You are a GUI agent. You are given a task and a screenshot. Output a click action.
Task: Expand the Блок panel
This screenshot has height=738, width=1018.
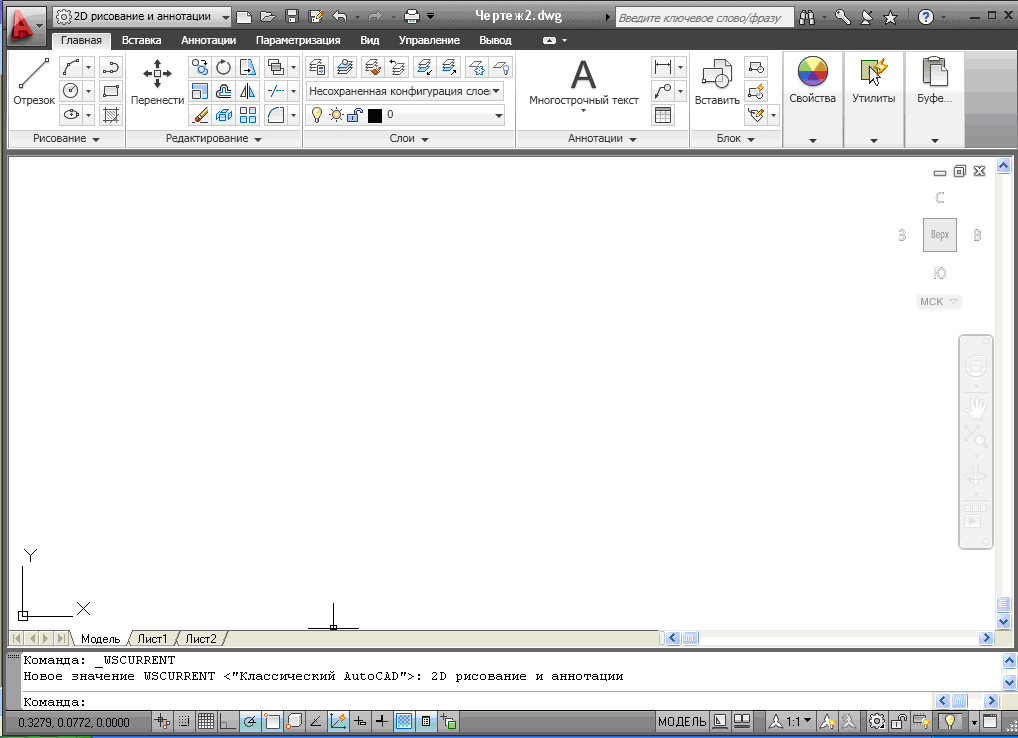(x=736, y=138)
